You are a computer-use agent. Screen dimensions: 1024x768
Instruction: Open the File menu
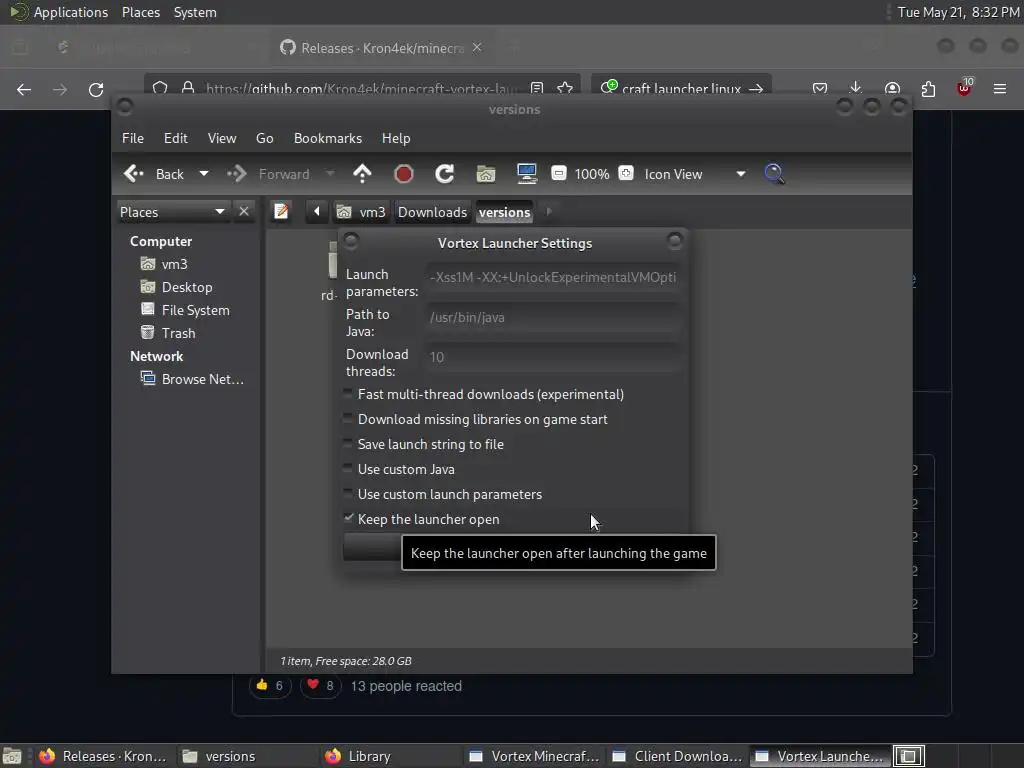point(133,138)
